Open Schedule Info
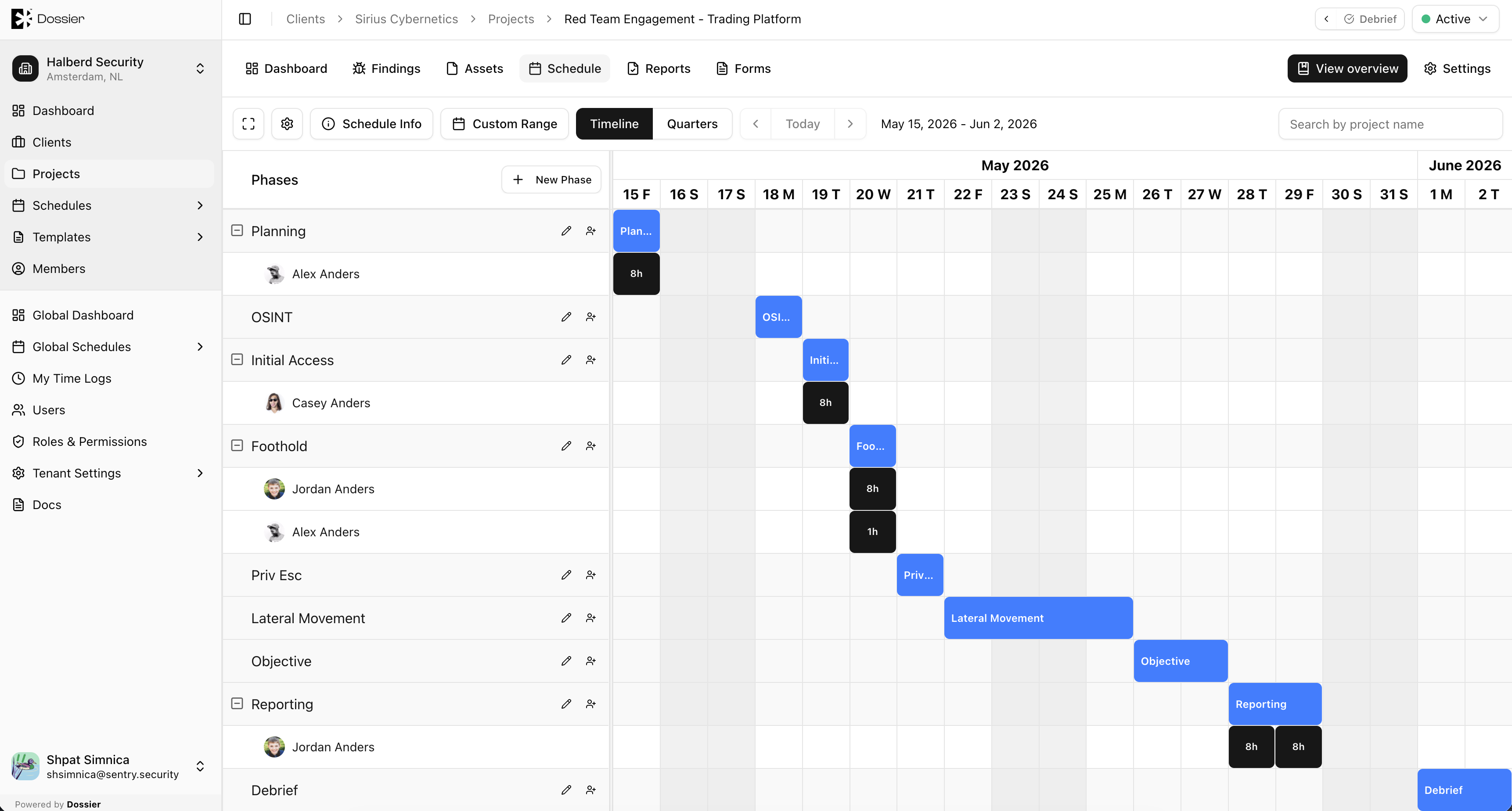 [371, 124]
